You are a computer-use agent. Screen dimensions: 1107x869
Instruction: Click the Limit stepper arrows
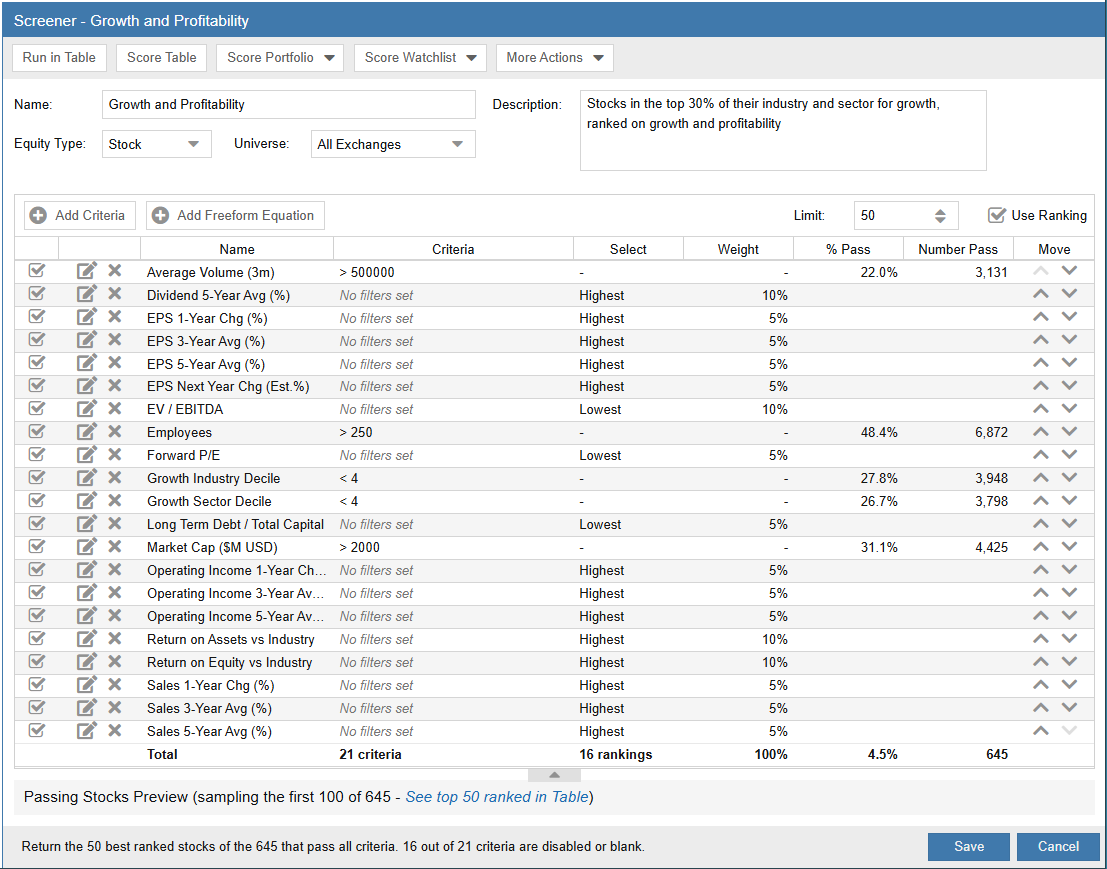click(x=940, y=216)
